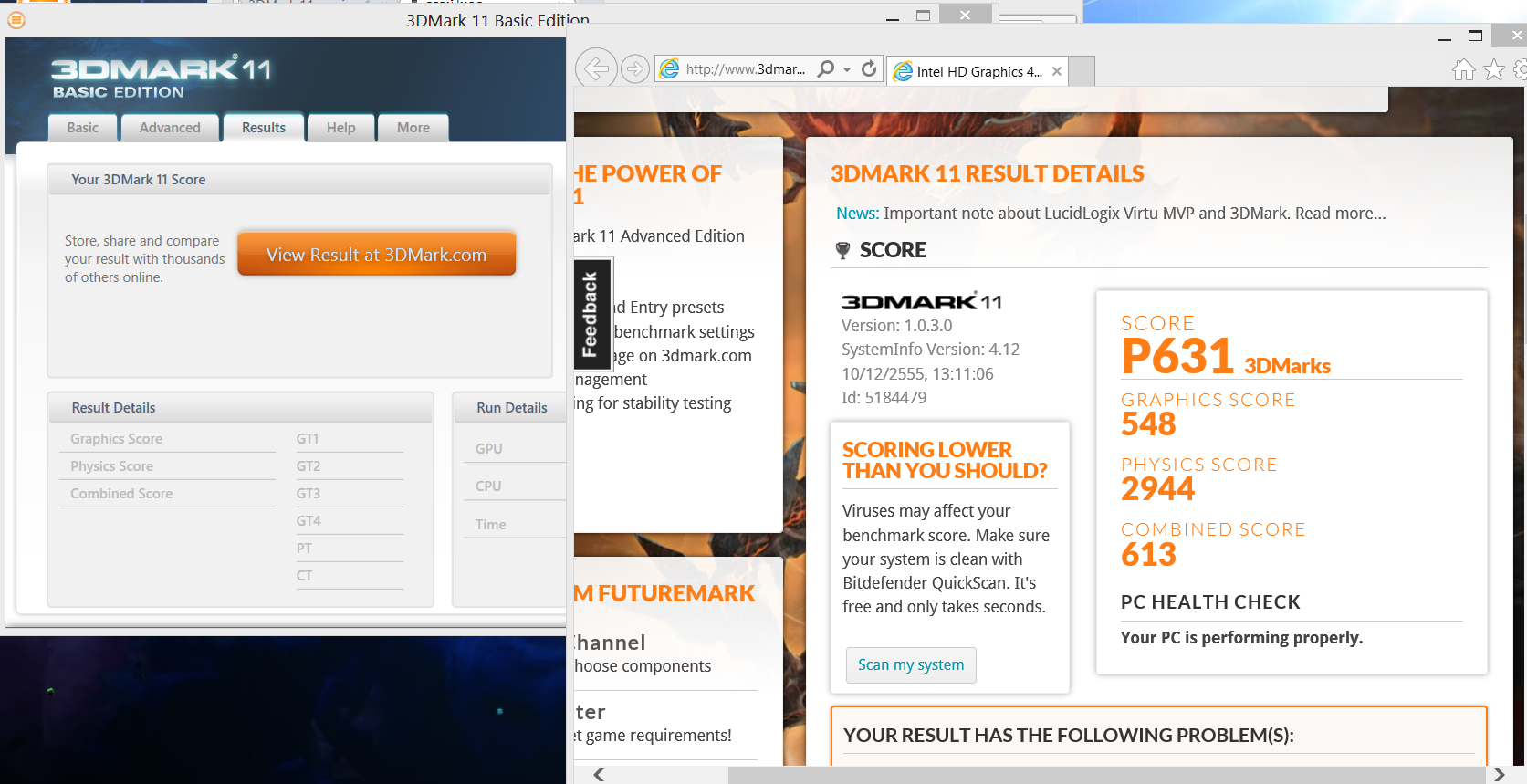Open the Favorites star in the browser
The image size is (1527, 784).
point(1494,70)
